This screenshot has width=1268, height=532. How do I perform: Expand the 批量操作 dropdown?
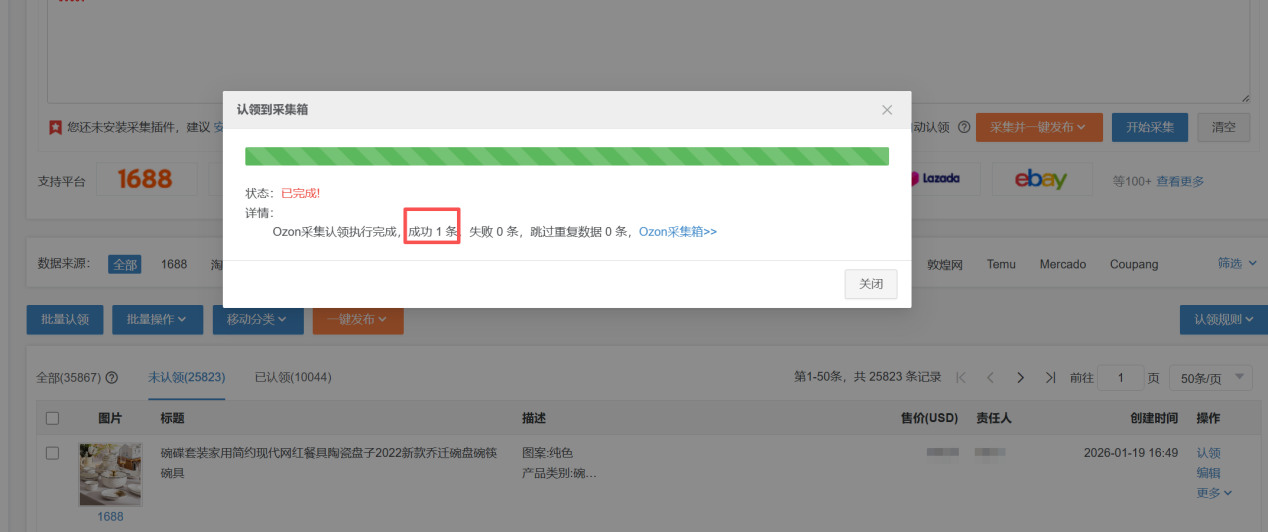157,319
